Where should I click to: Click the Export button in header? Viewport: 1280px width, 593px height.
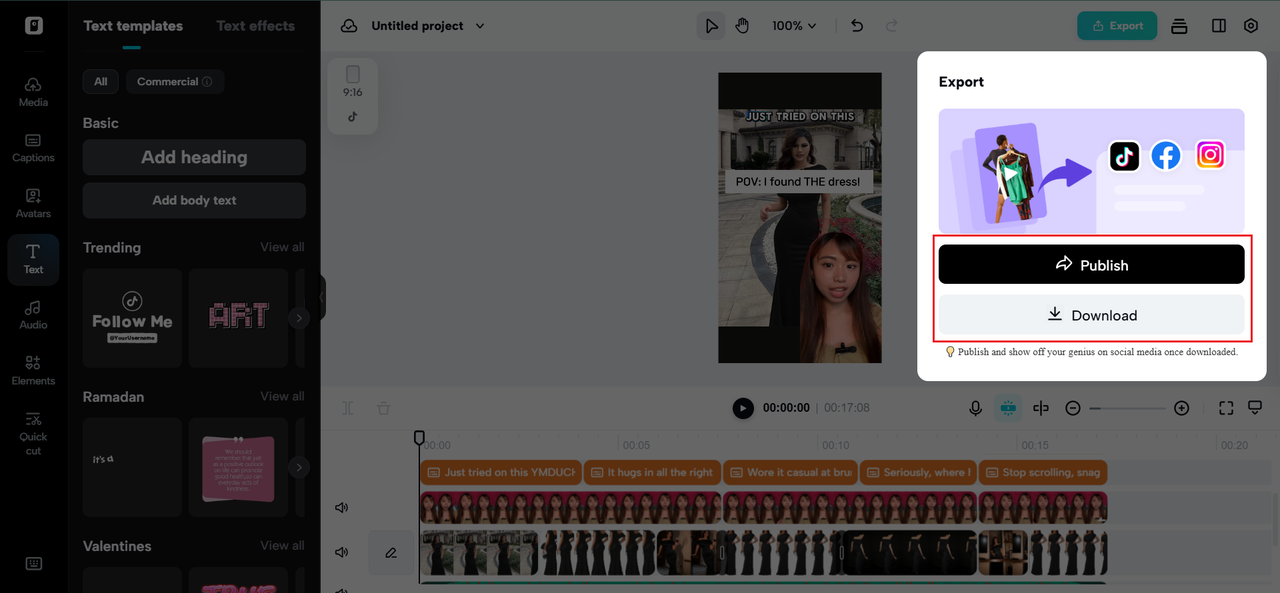tap(1117, 26)
